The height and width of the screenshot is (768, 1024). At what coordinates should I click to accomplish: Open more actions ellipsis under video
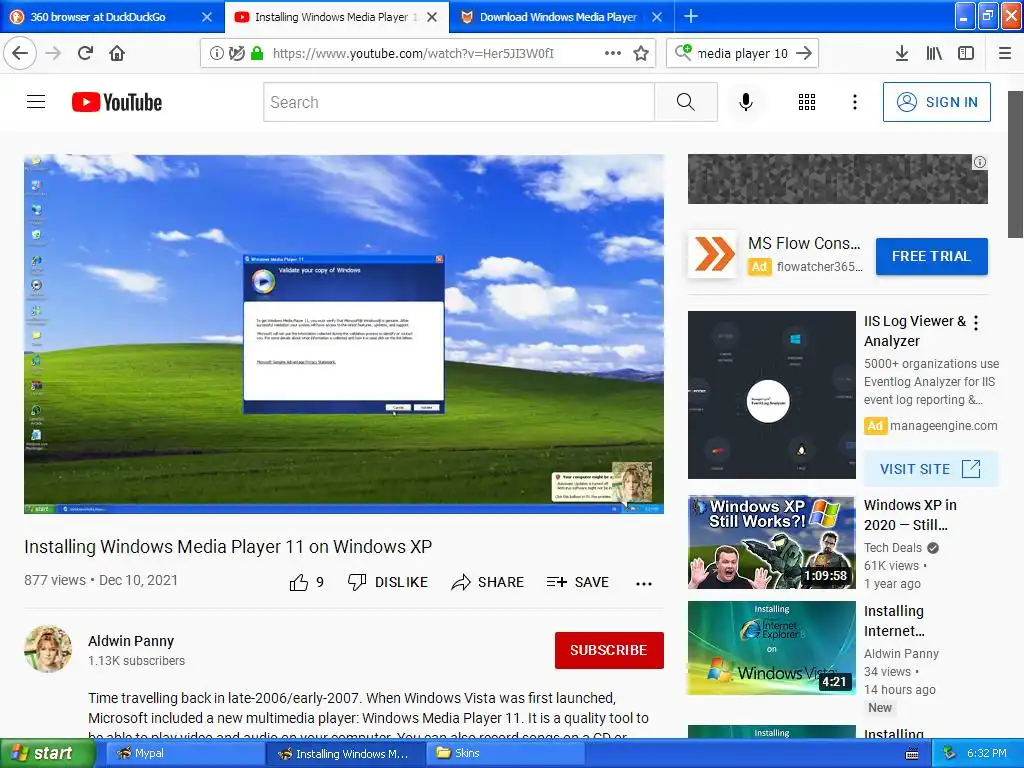pyautogui.click(x=644, y=583)
